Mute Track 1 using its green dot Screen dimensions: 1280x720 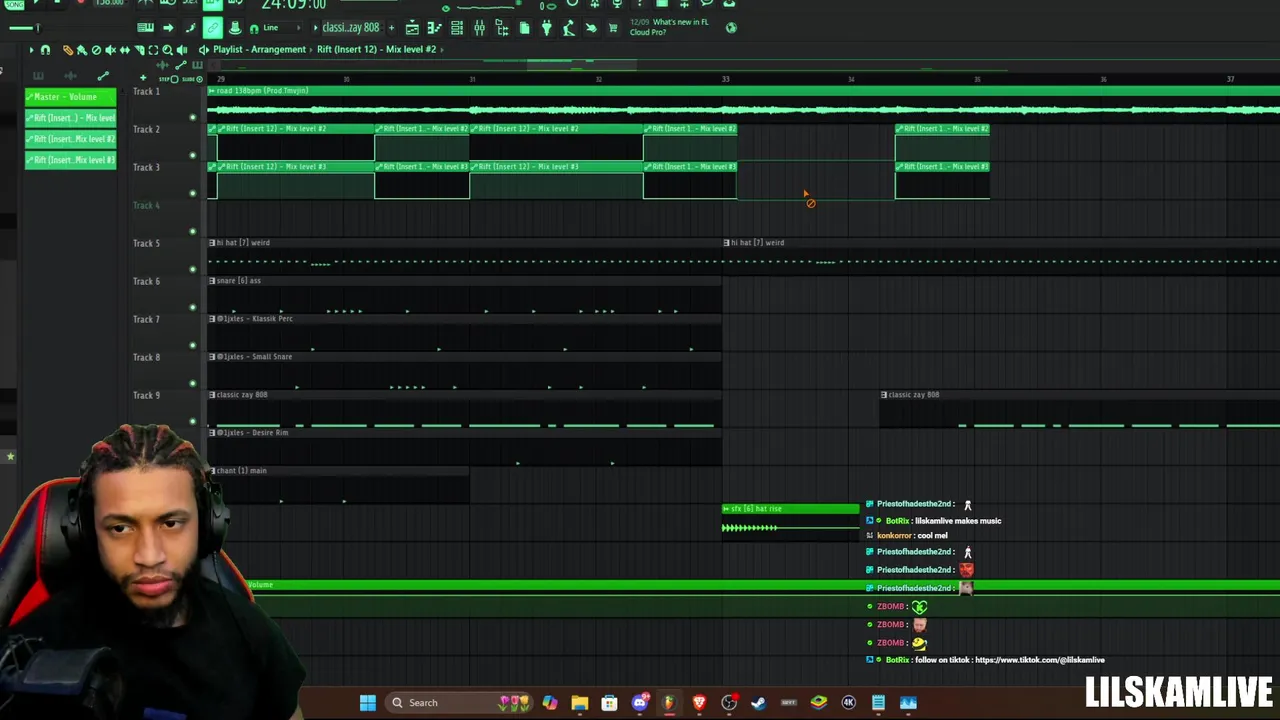[x=193, y=117]
